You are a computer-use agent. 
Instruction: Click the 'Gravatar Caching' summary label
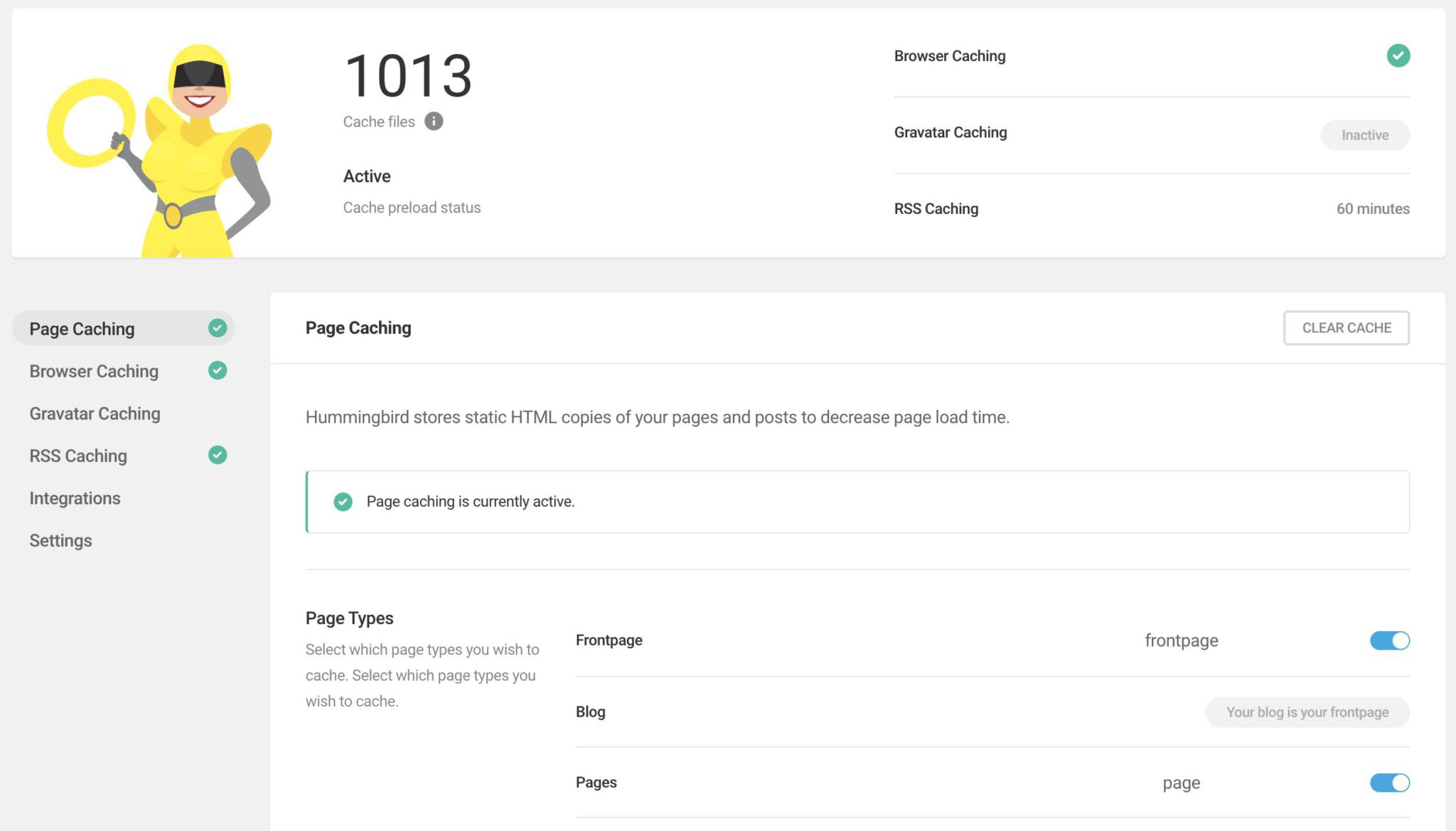click(x=951, y=133)
